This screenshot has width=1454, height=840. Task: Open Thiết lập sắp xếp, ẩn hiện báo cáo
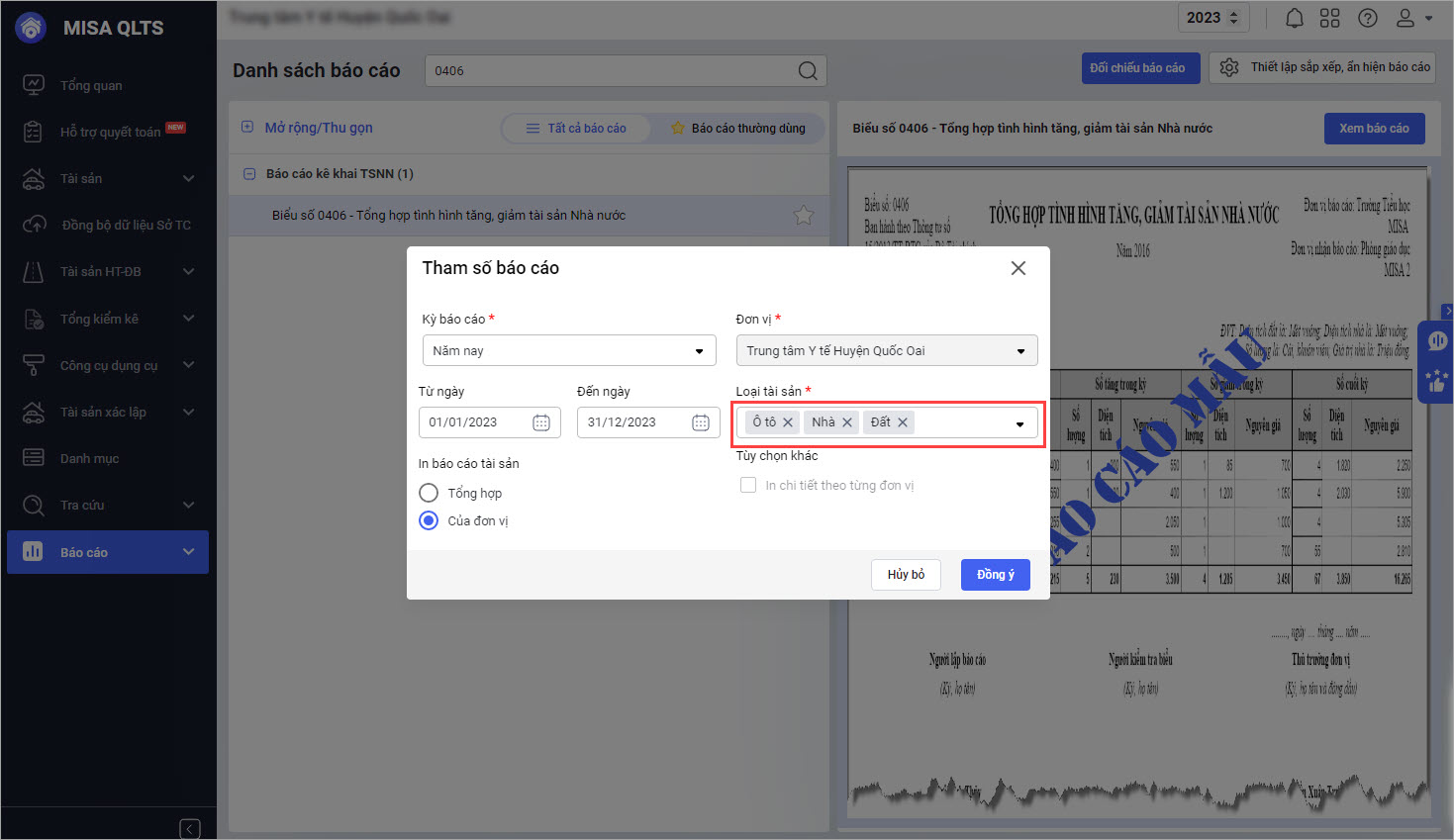(1323, 67)
